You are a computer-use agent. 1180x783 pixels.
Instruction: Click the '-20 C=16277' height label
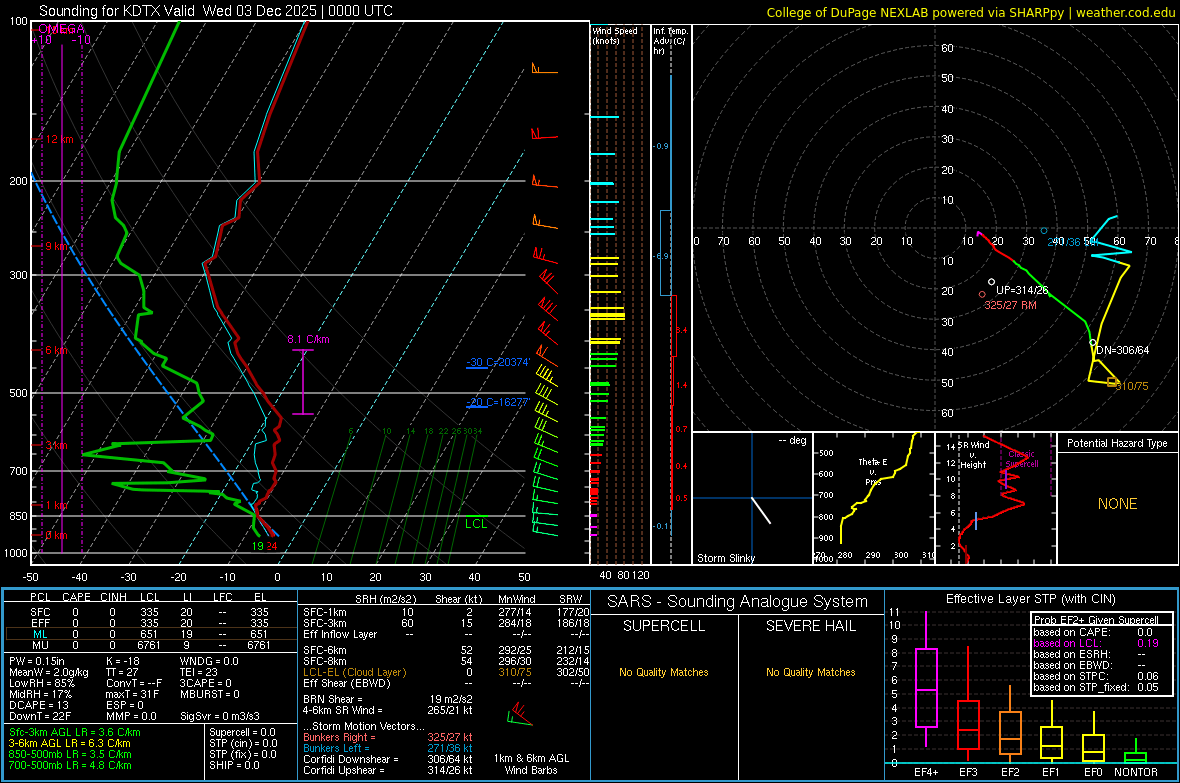click(x=498, y=402)
